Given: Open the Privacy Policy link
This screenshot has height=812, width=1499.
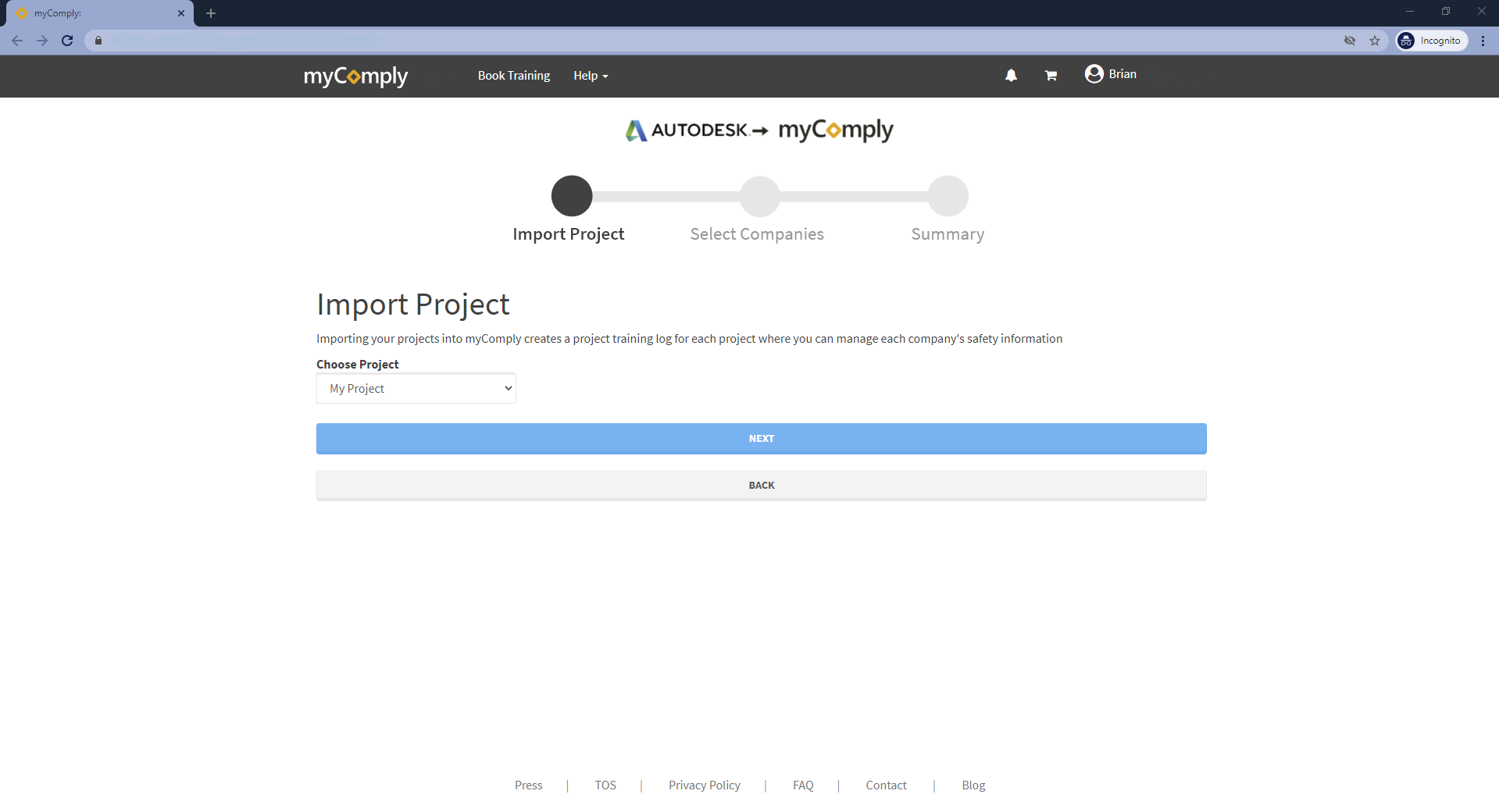Looking at the screenshot, I should [705, 785].
